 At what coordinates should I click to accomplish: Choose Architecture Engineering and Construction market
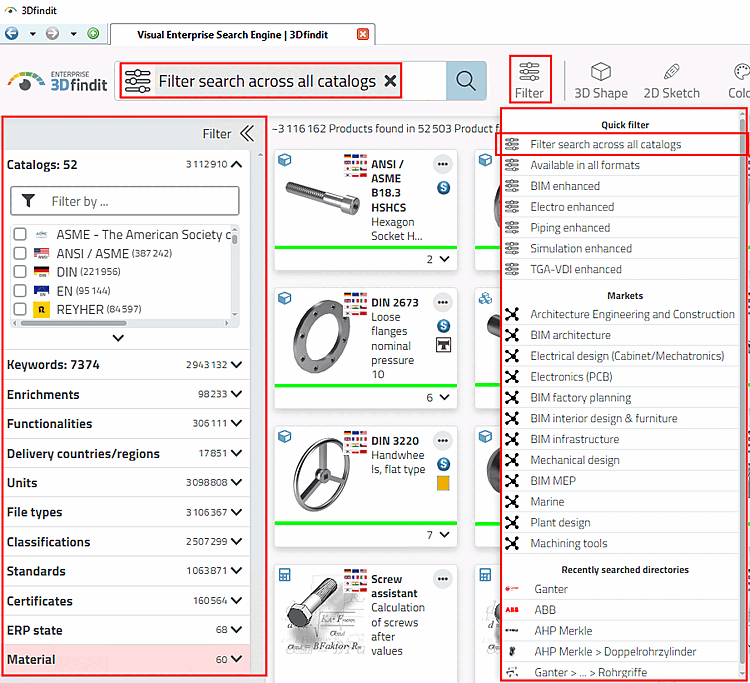click(x=620, y=314)
